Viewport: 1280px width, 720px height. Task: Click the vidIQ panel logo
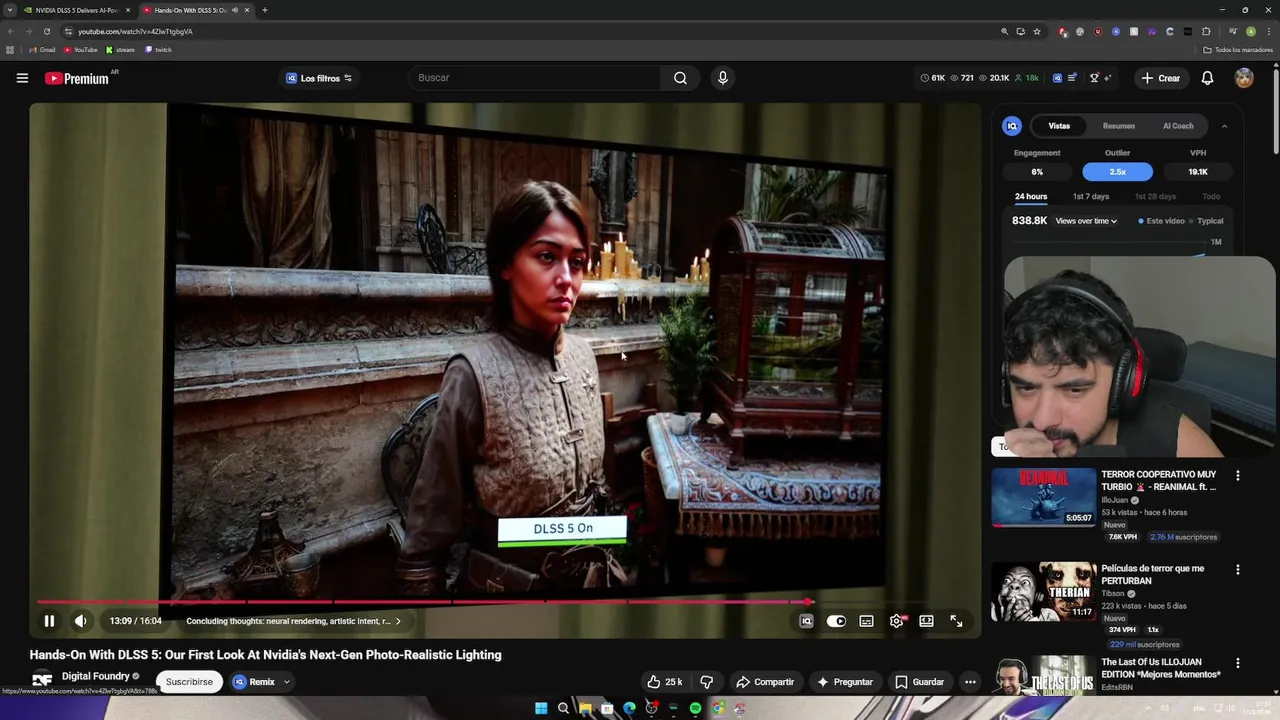[x=1012, y=126]
